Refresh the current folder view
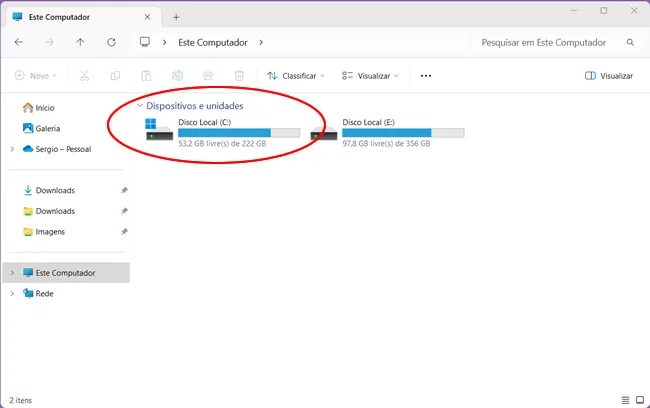This screenshot has height=408, width=650. [111, 42]
